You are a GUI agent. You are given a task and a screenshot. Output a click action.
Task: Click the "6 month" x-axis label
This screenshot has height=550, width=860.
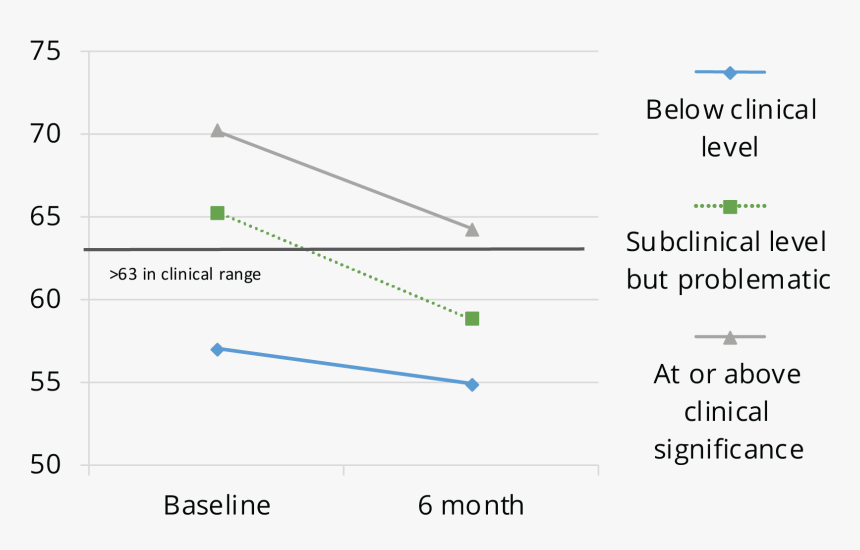click(x=471, y=505)
